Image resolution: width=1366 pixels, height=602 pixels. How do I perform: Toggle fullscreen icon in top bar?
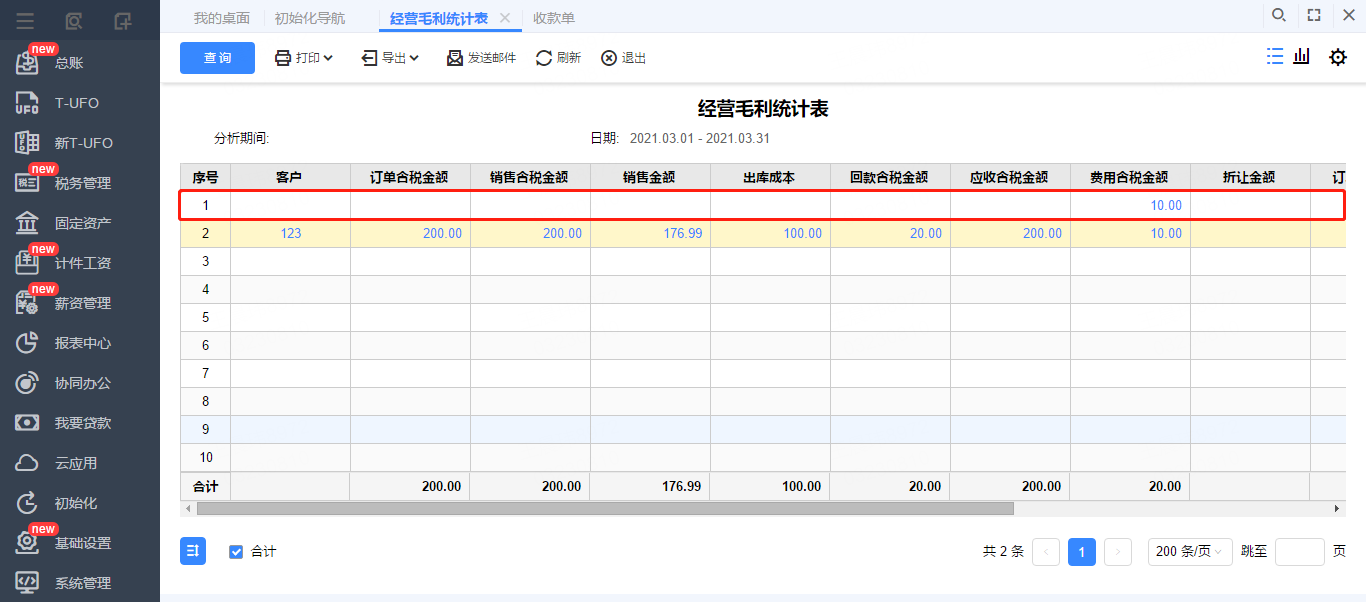[1314, 15]
